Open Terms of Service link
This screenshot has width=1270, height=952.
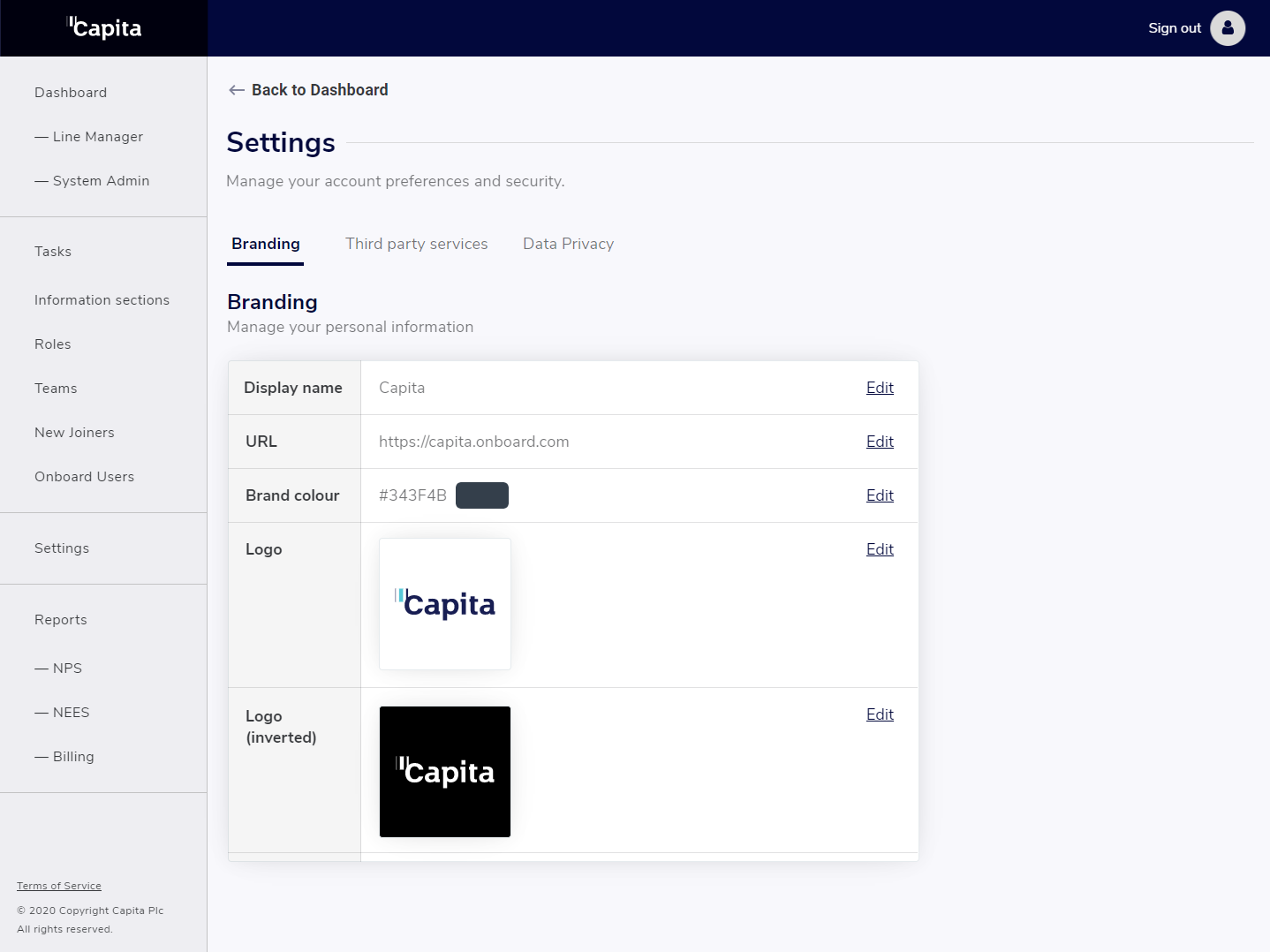[x=59, y=886]
